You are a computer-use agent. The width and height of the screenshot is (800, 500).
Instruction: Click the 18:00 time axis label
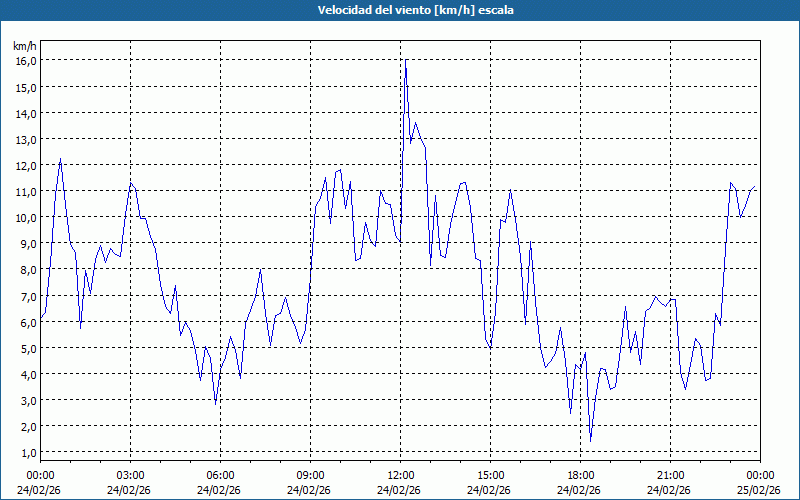click(x=580, y=475)
